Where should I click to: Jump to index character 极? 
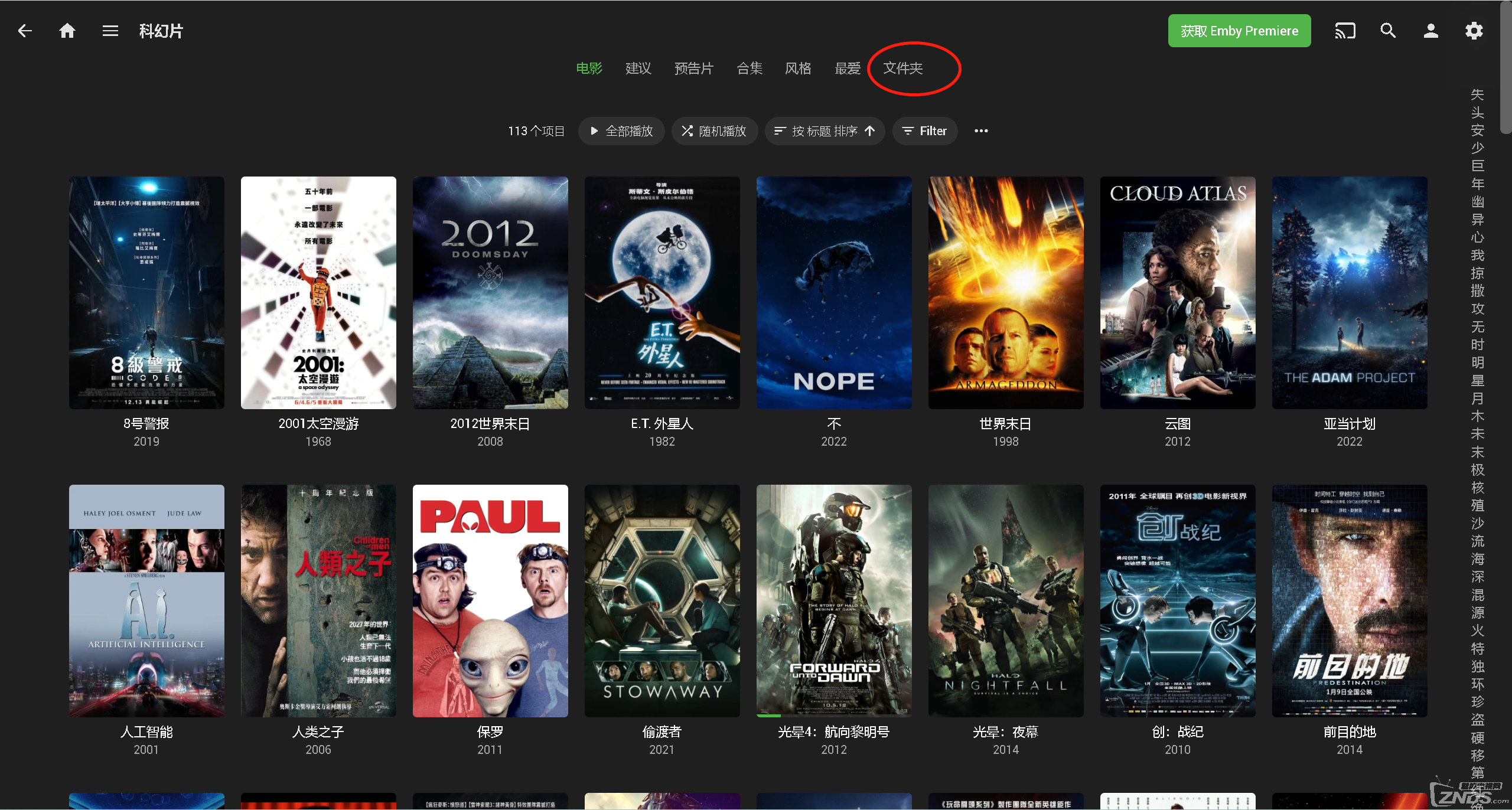click(1477, 470)
